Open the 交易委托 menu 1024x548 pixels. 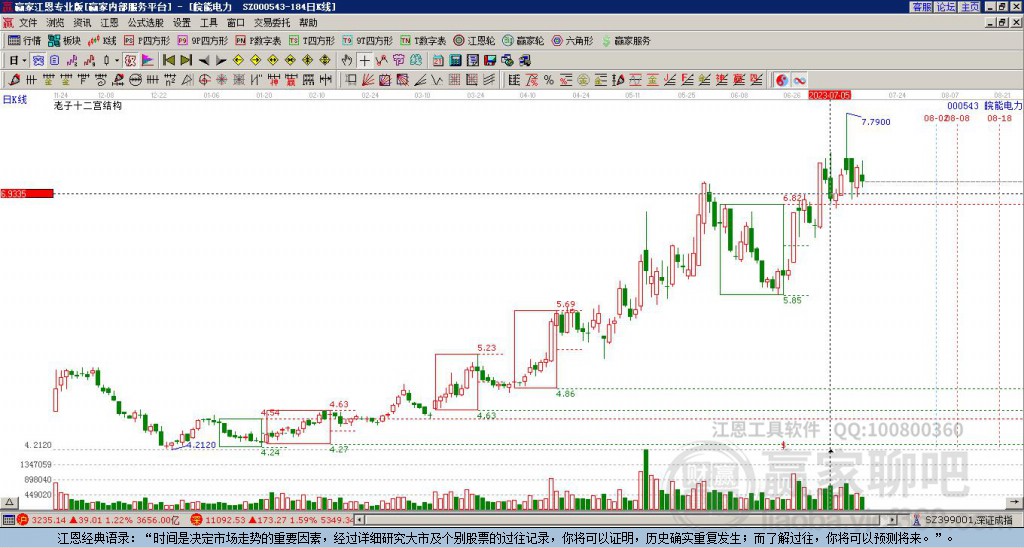272,23
